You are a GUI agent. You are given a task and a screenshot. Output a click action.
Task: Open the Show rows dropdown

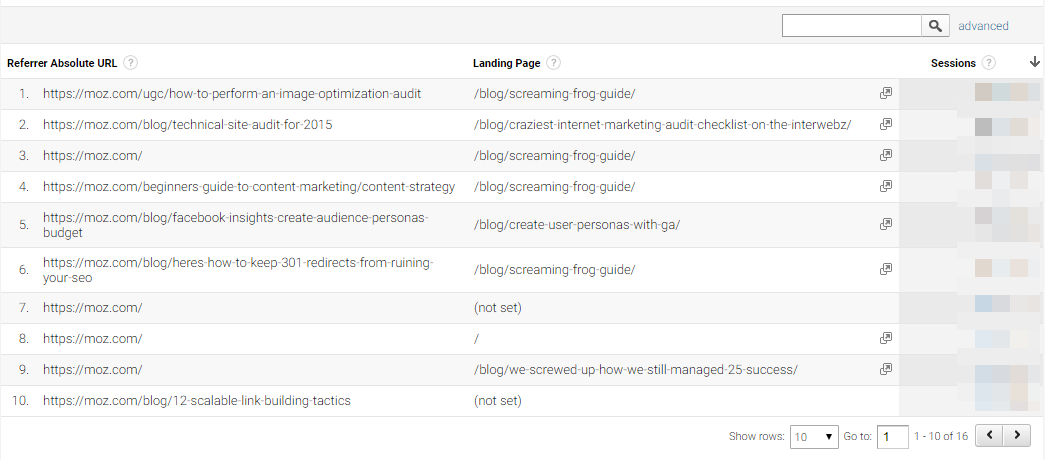[x=814, y=436]
